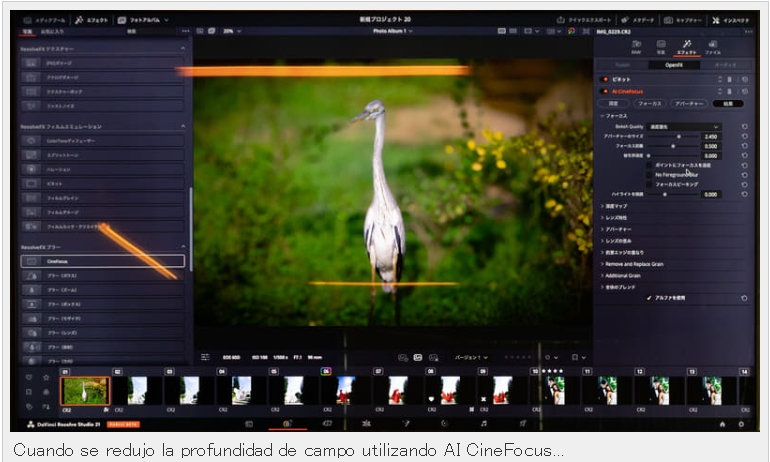Screen dimensions: 770x462
Task: Open Inspector three-dot options menu
Action: [748, 31]
